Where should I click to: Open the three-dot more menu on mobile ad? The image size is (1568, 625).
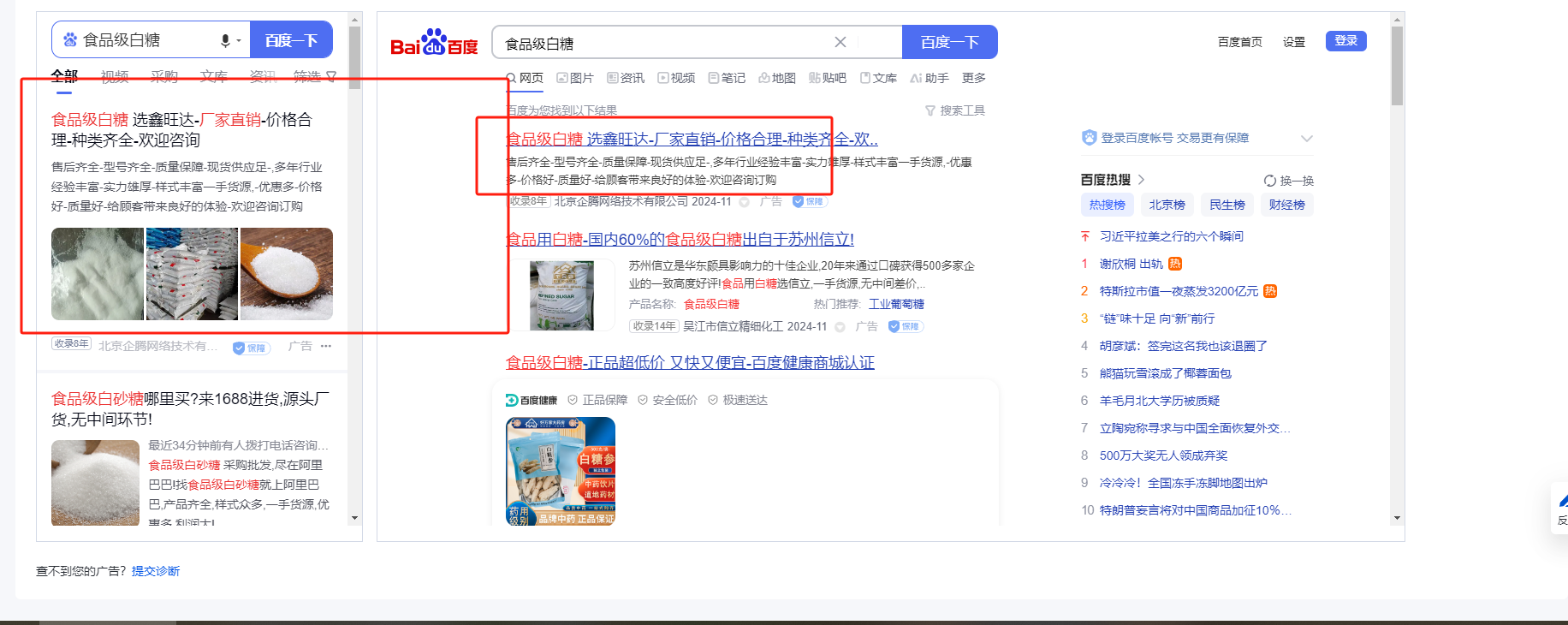(x=326, y=347)
